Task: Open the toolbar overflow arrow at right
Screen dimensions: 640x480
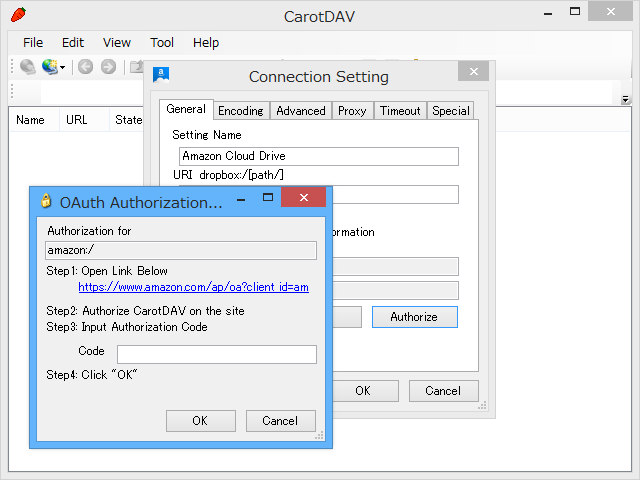Action: click(x=625, y=99)
